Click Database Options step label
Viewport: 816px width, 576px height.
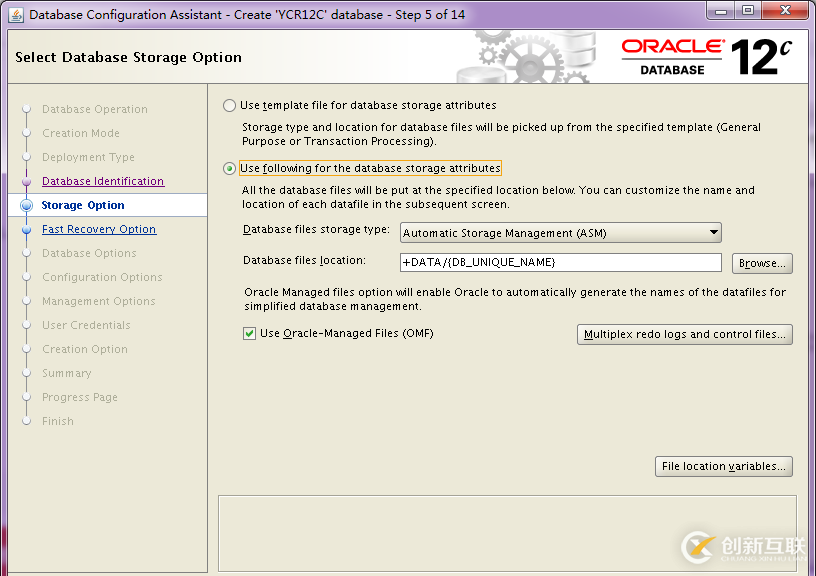[89, 253]
